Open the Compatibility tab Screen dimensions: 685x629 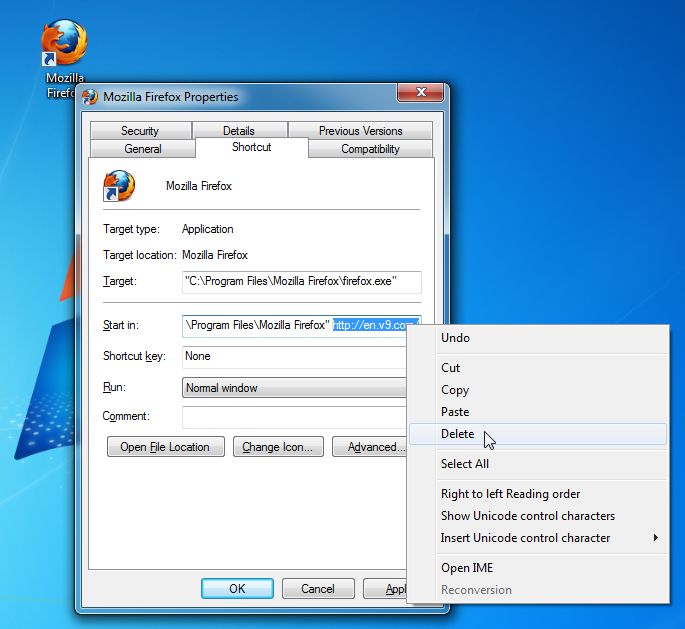coord(370,149)
